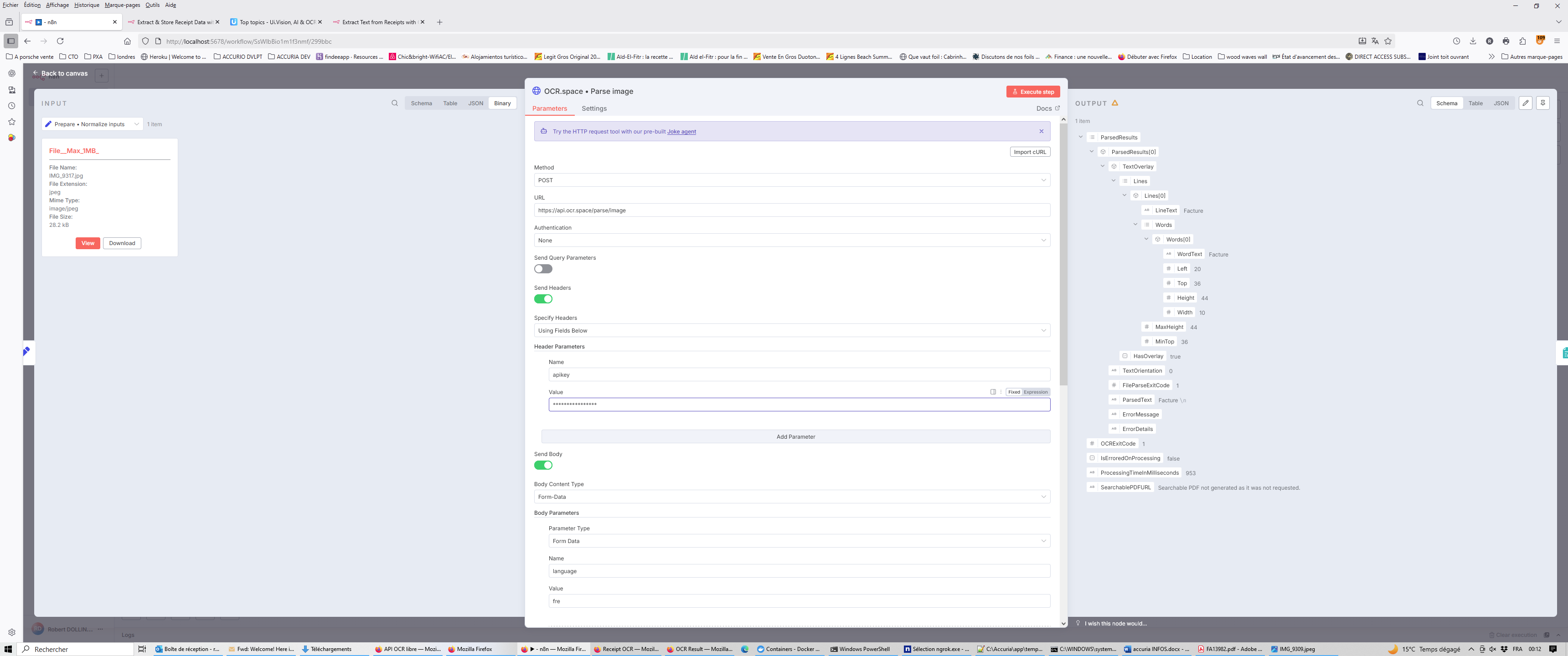Turn off the Send Body toggle

coord(543,466)
